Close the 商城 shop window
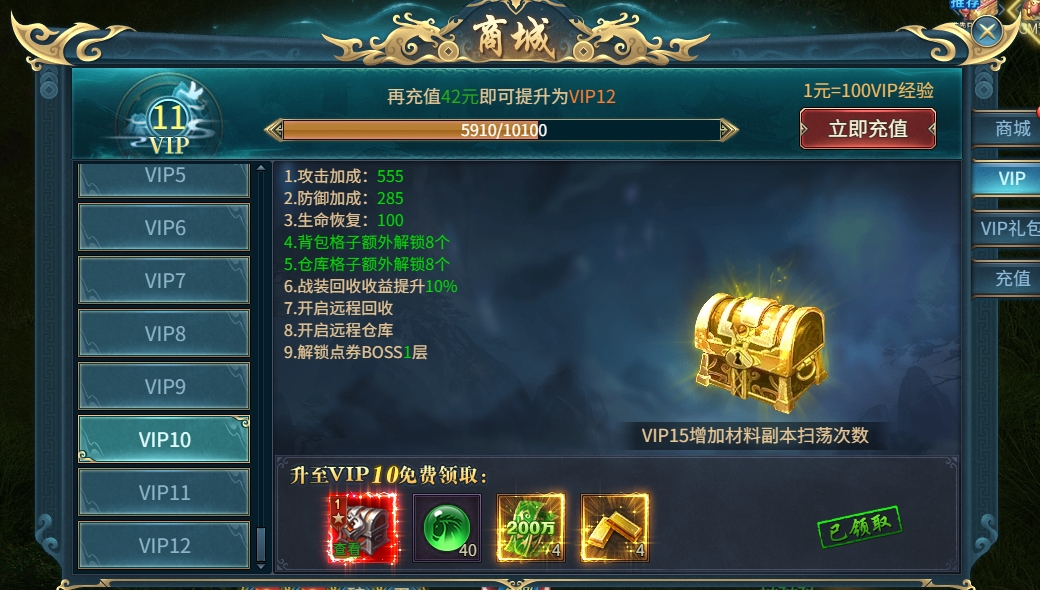 tap(987, 31)
